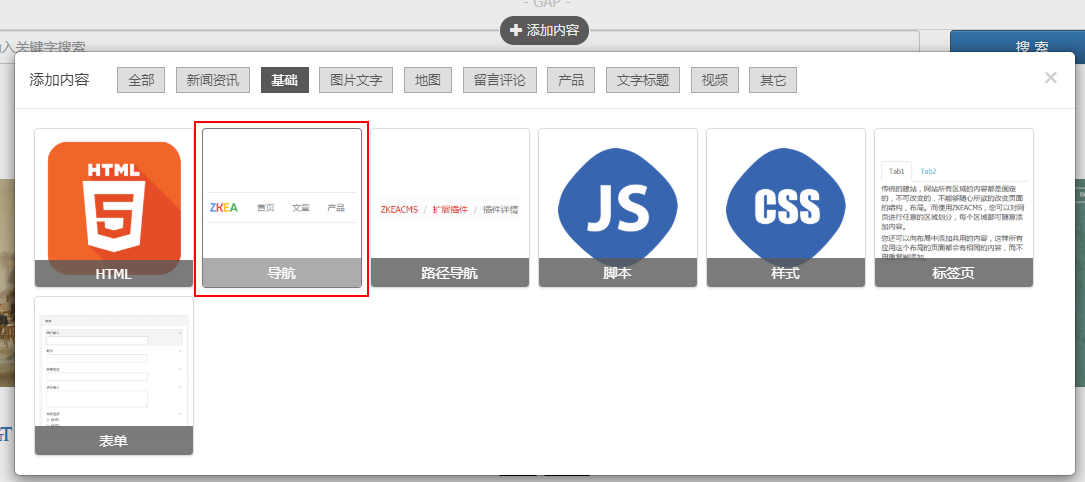Choose the 路径导航 breadcrumb widget
Viewport: 1085px width, 482px height.
(x=450, y=207)
